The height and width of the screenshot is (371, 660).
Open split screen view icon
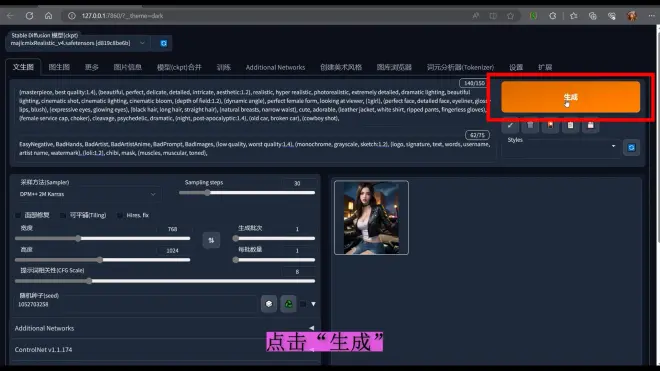[493, 16]
